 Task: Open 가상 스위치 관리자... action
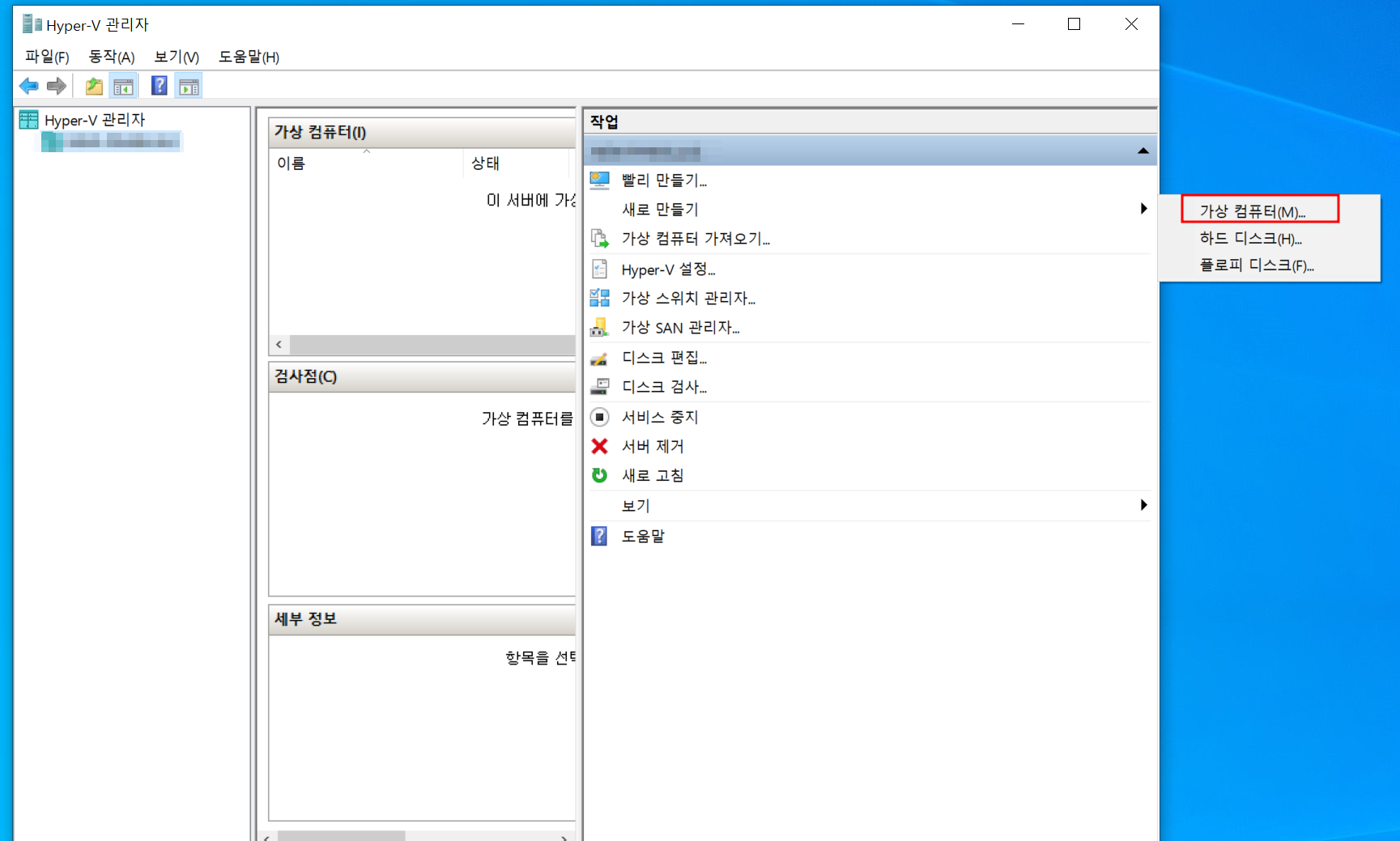pyautogui.click(x=688, y=298)
